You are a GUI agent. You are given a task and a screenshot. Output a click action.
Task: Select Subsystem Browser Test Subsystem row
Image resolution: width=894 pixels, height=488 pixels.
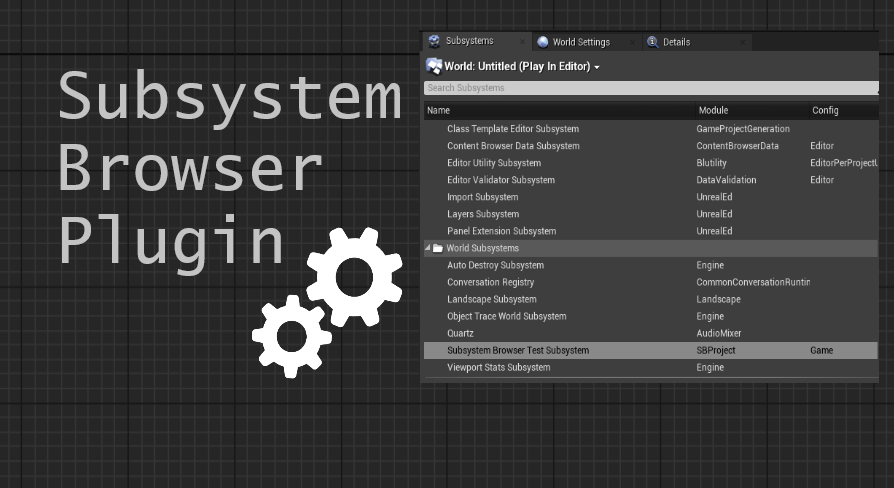click(x=651, y=351)
